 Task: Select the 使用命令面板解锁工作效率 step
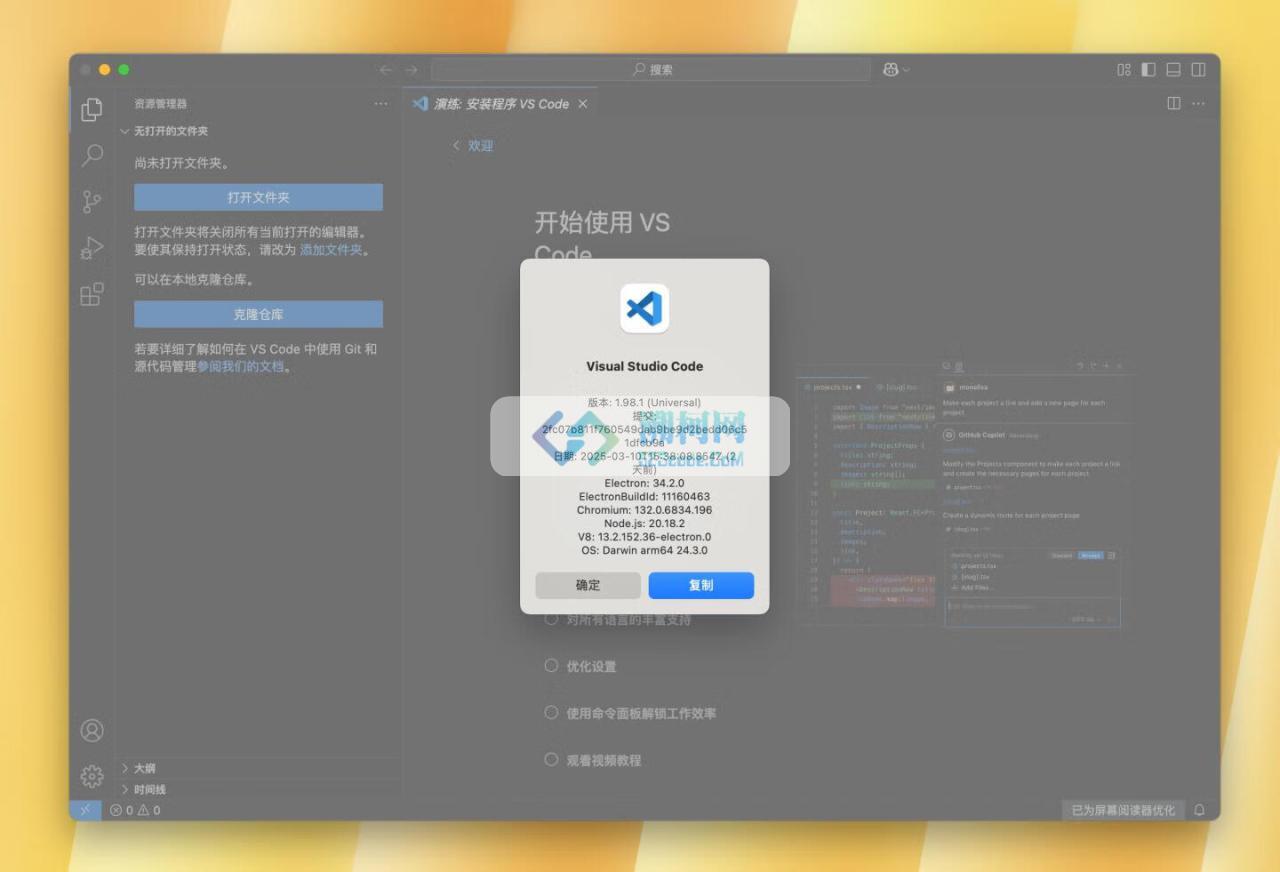[x=630, y=713]
